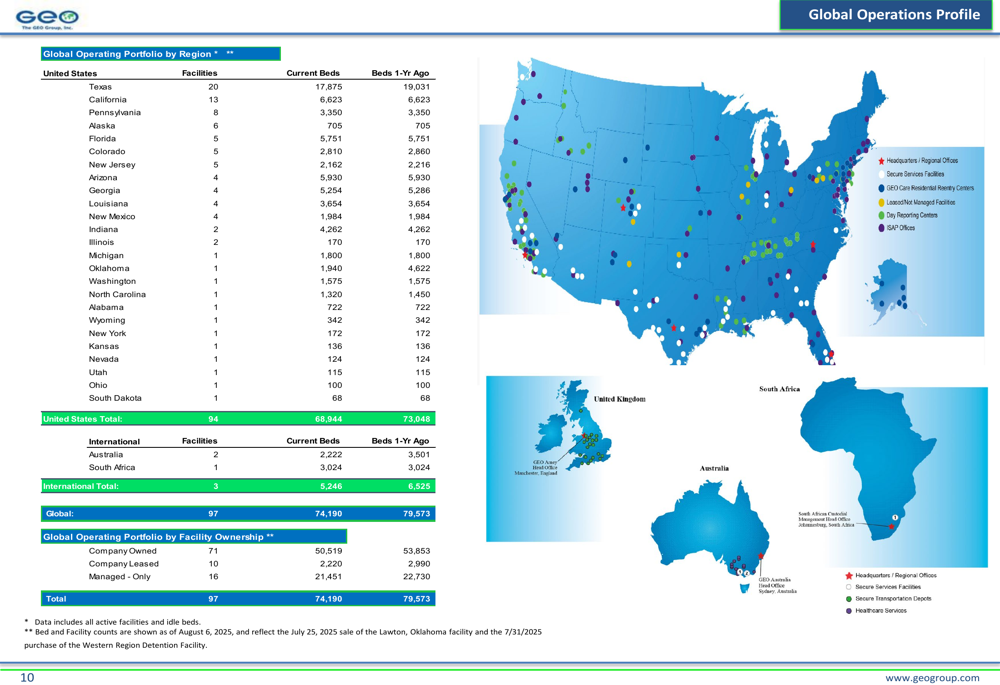
Task: Click Company Leased prior-year value 2,990
Action: click(419, 564)
